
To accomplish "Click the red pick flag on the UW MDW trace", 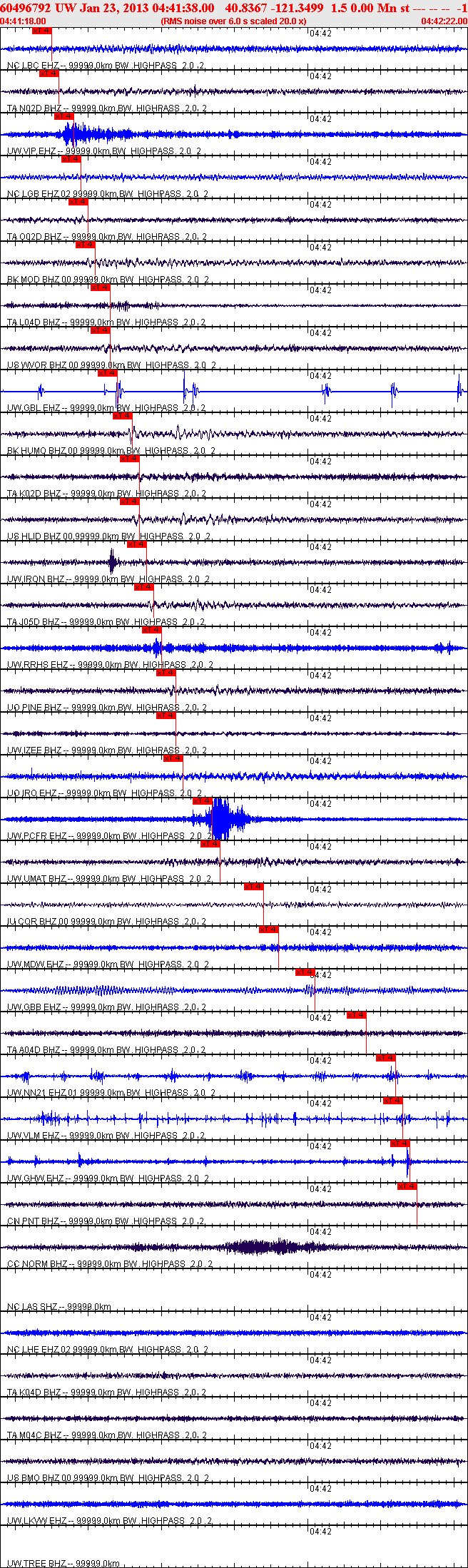I will click(268, 930).
